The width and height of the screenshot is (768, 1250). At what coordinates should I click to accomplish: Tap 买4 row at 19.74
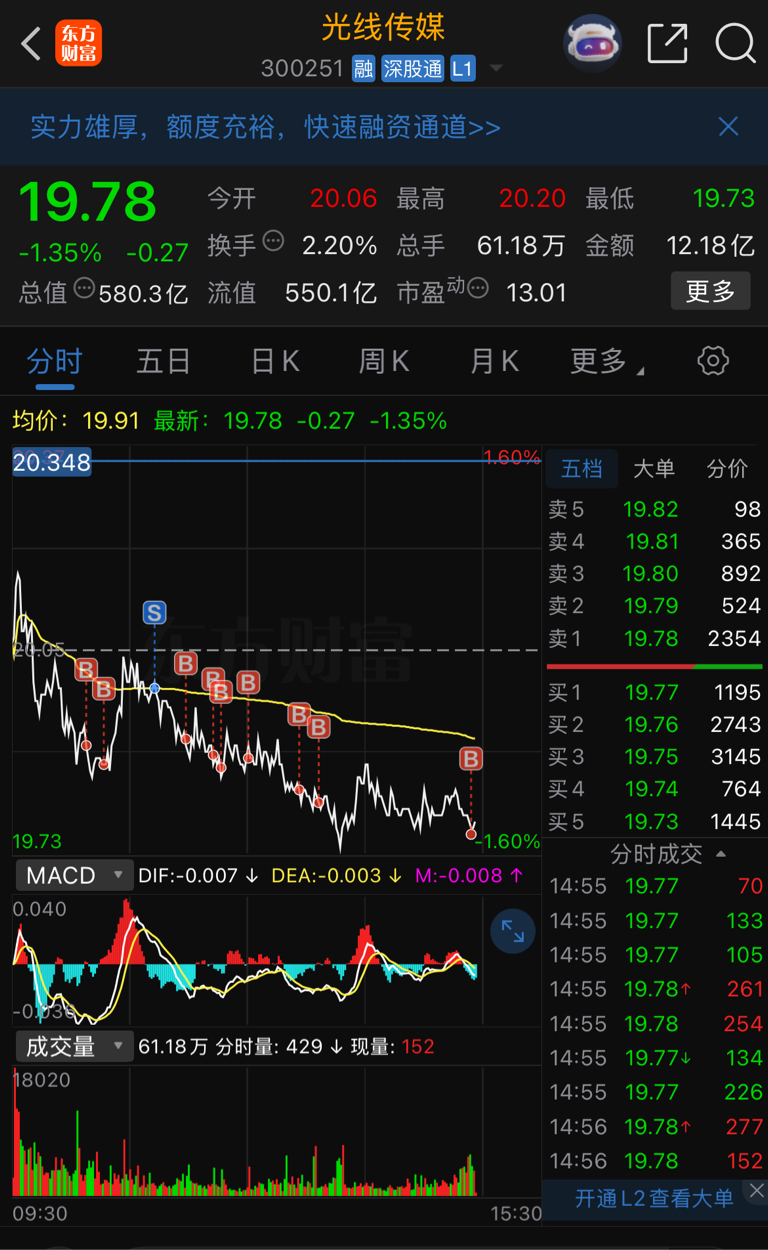point(654,789)
